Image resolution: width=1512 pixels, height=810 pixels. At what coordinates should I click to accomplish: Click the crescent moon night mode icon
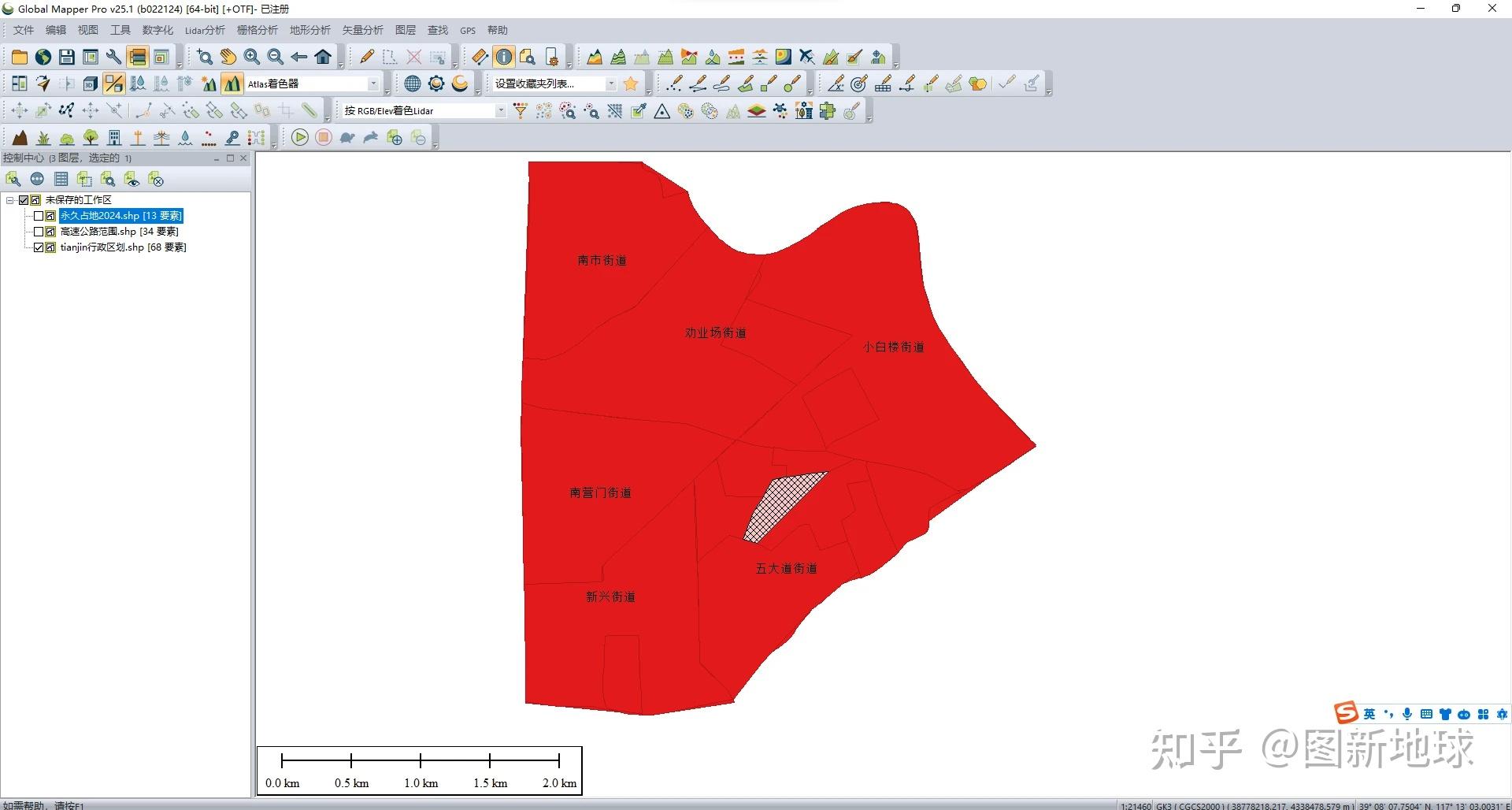(x=460, y=84)
